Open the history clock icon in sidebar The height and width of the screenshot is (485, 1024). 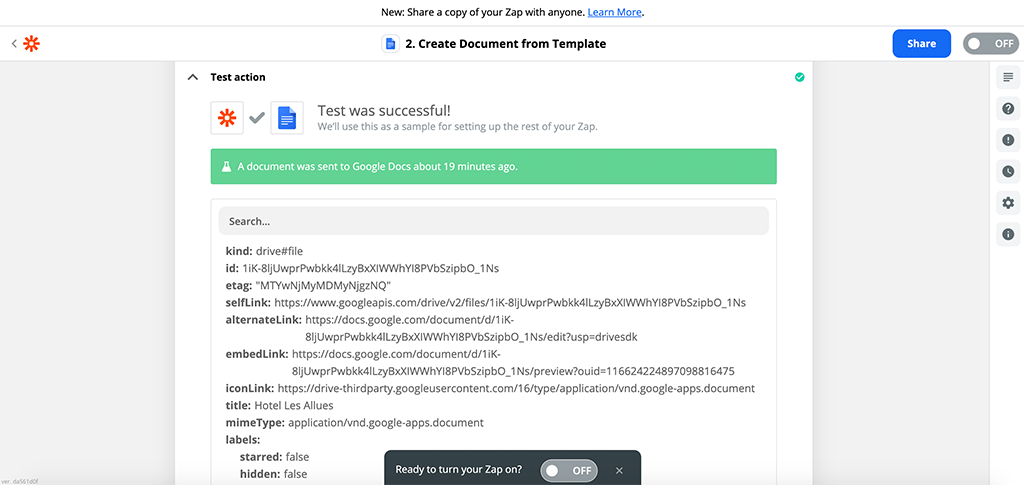[x=1008, y=171]
